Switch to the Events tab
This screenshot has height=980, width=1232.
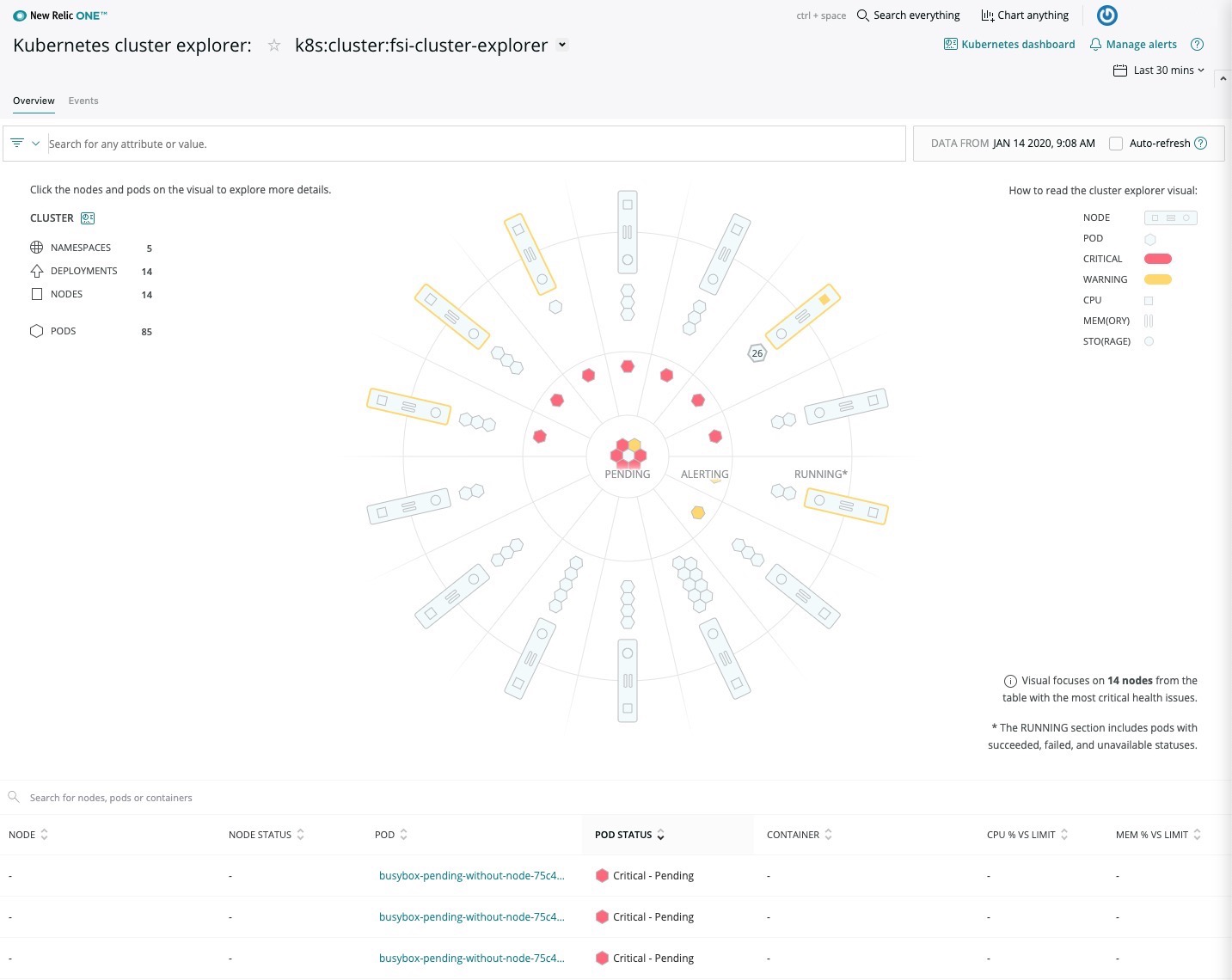tap(83, 101)
